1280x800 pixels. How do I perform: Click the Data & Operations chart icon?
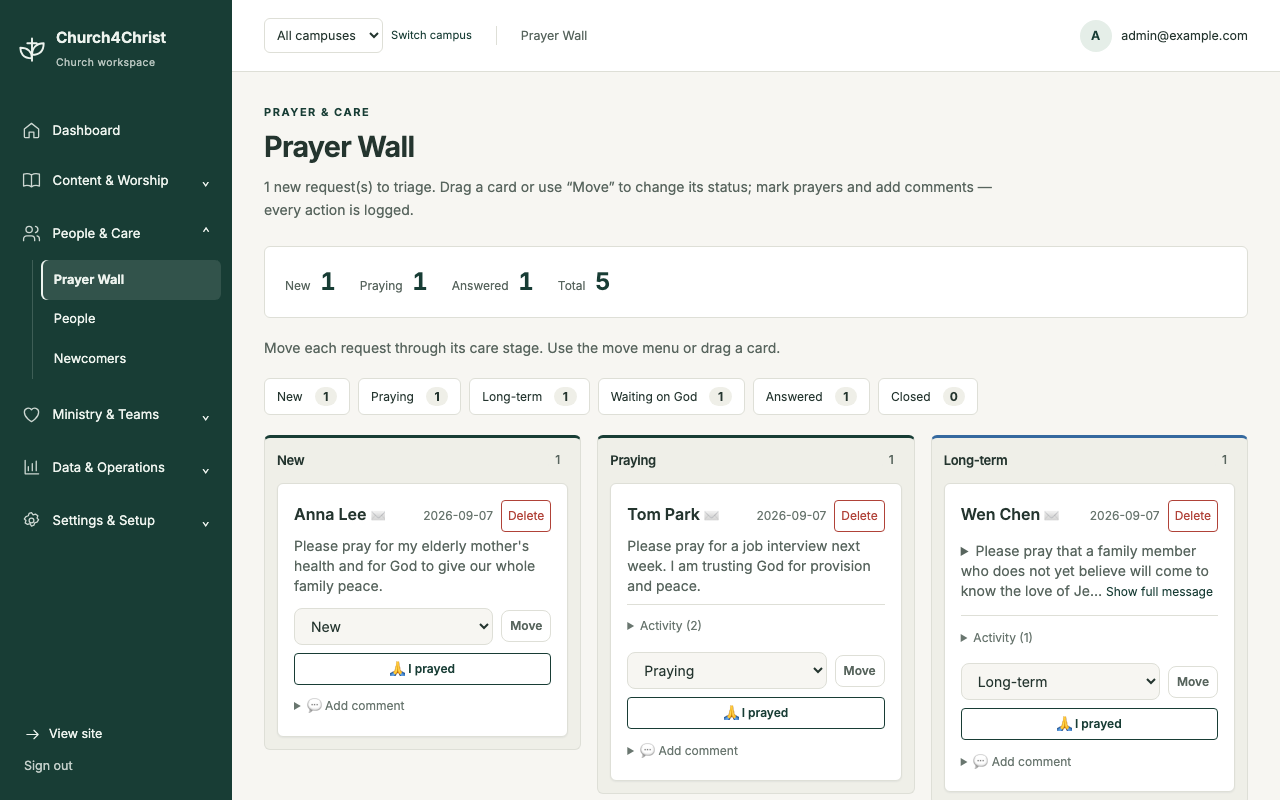click(32, 467)
